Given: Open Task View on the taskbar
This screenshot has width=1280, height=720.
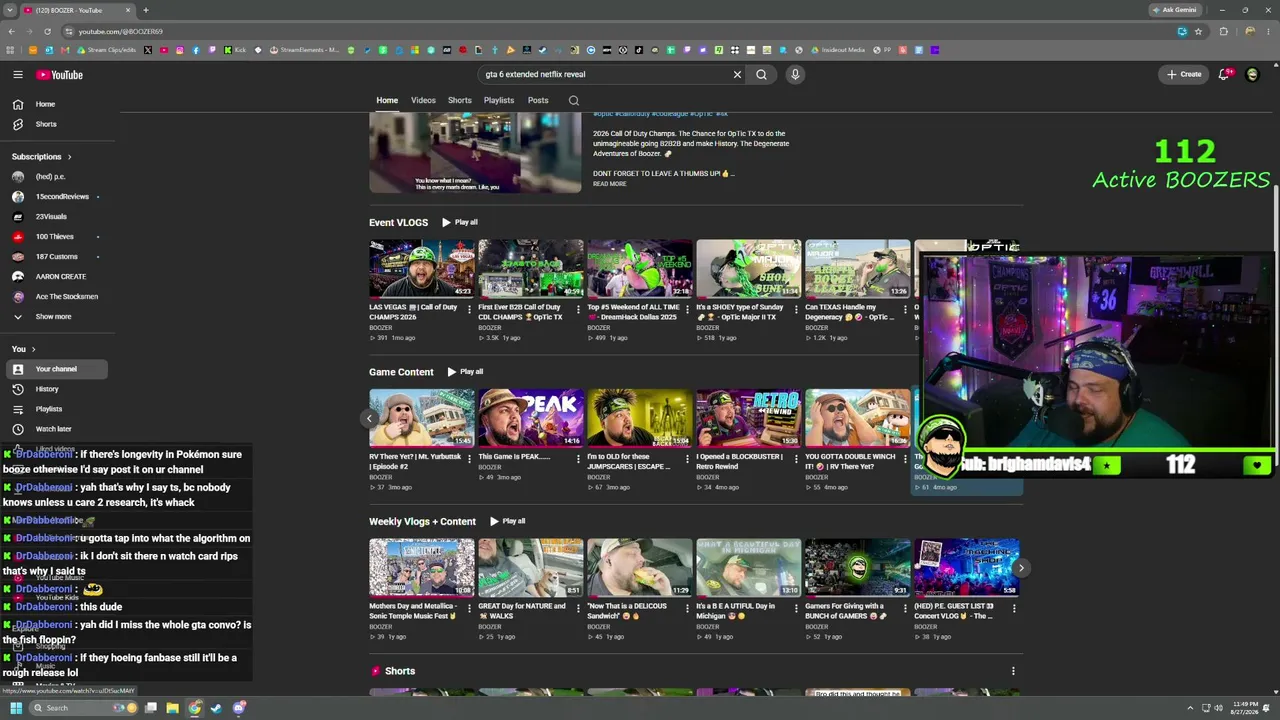Looking at the screenshot, I should click(151, 708).
